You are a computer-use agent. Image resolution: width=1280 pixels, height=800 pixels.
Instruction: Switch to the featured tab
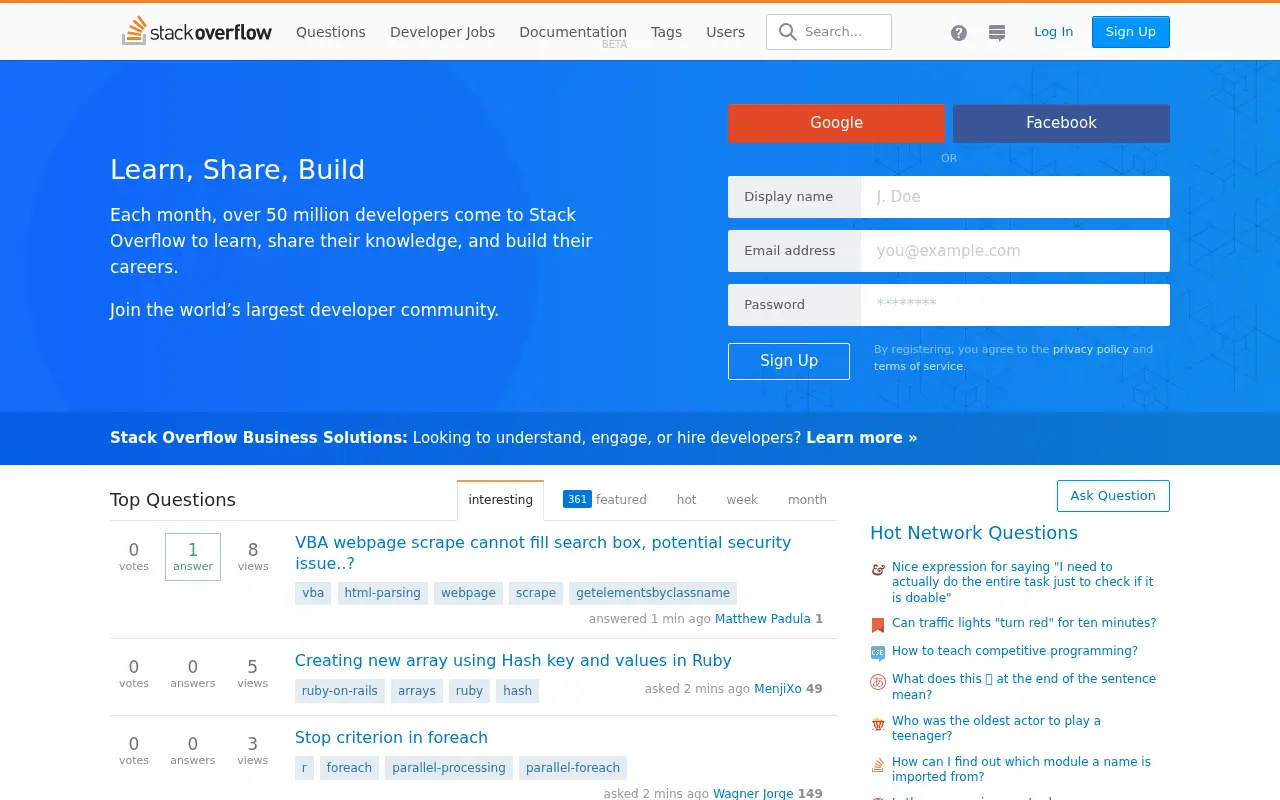(605, 499)
